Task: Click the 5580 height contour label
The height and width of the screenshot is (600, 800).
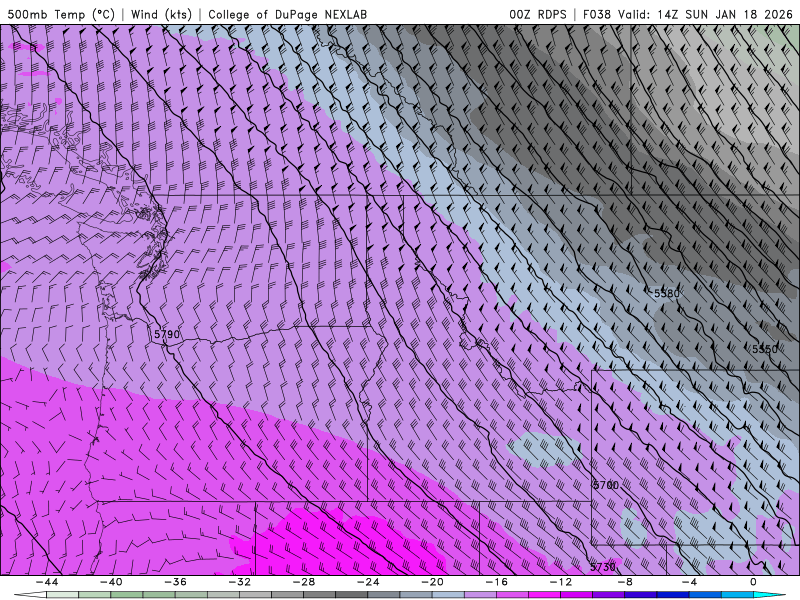Action: 667,293
